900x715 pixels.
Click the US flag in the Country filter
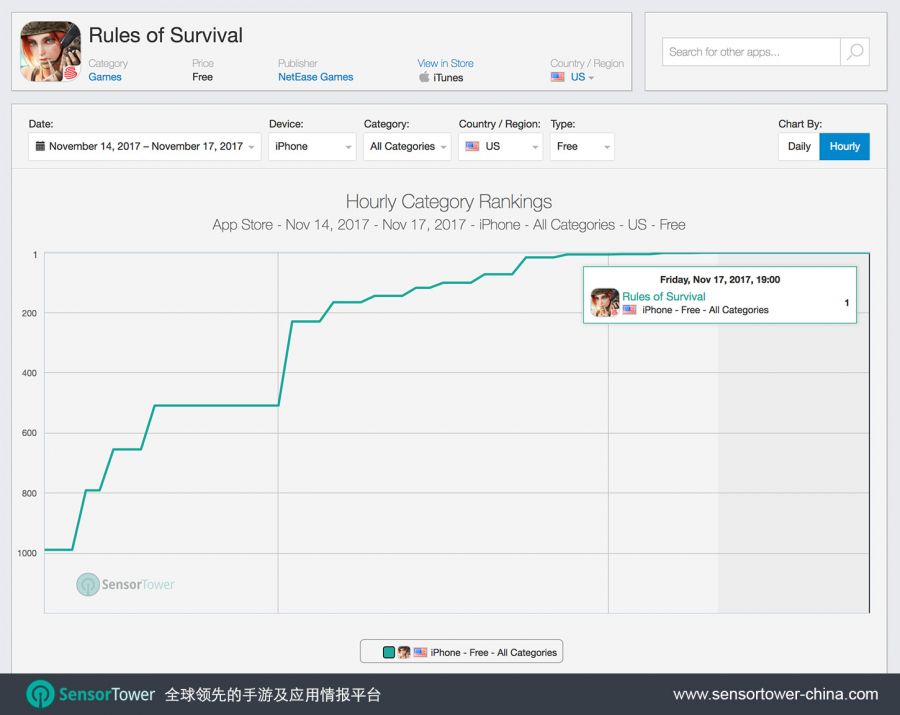tap(472, 146)
